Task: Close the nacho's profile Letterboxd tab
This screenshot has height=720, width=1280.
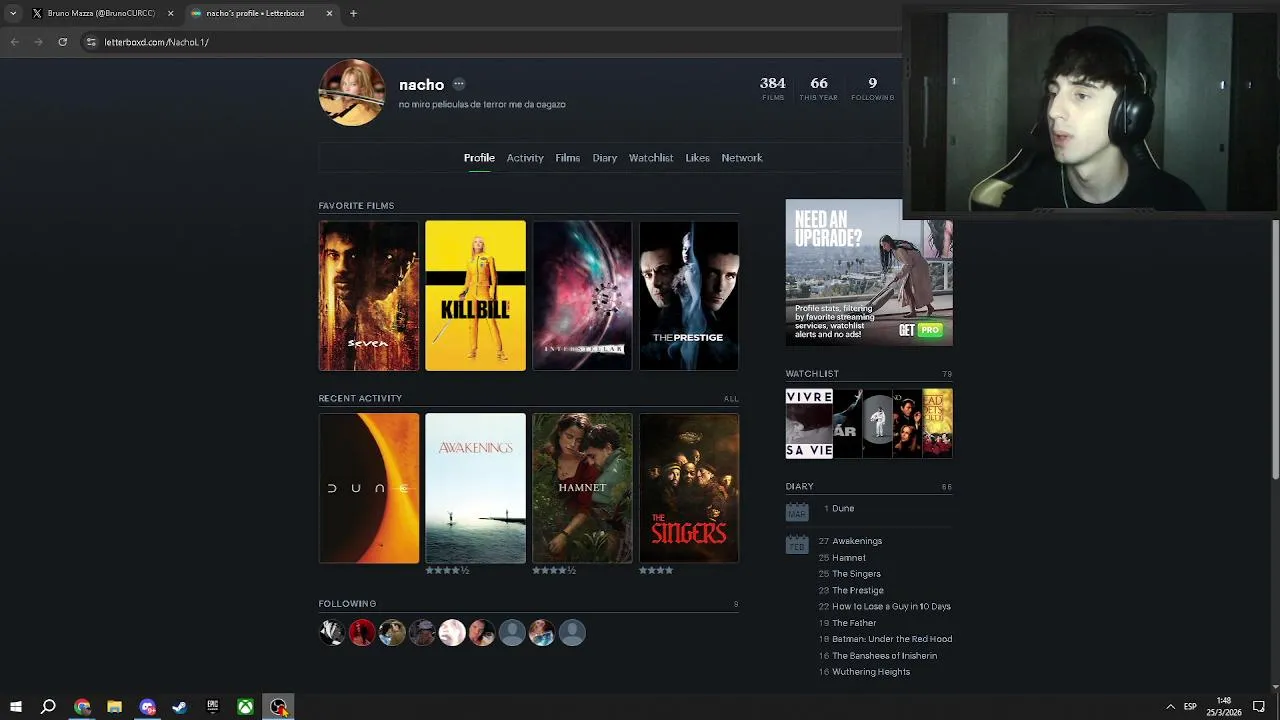Action: coord(329,13)
